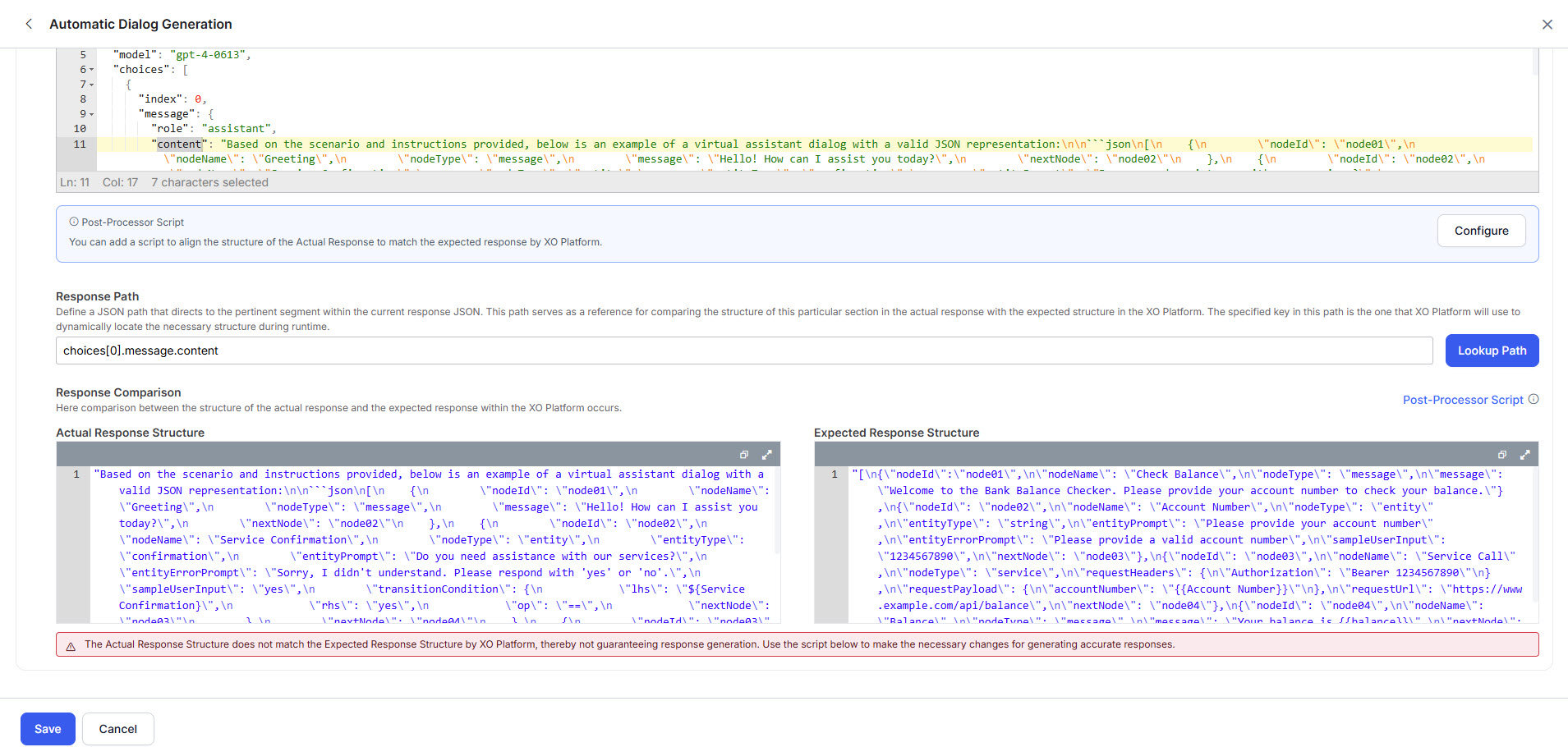This screenshot has width=1568, height=747.
Task: Click the Actual Response Structure code area
Action: (434, 545)
